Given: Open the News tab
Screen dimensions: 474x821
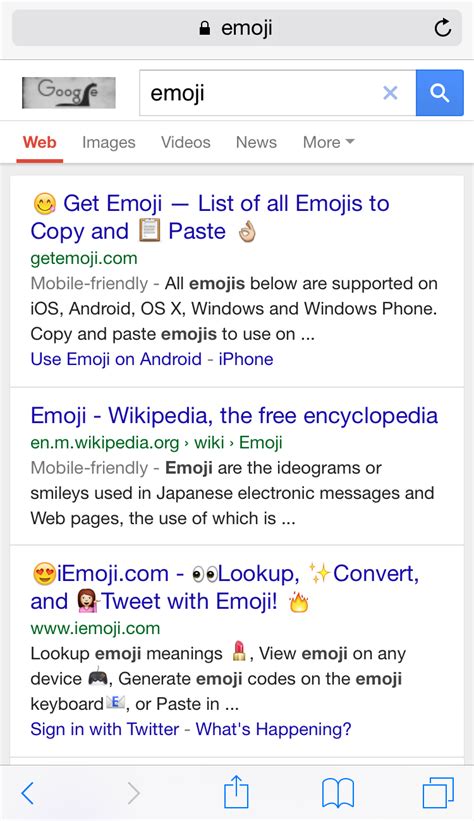Looking at the screenshot, I should [x=256, y=142].
